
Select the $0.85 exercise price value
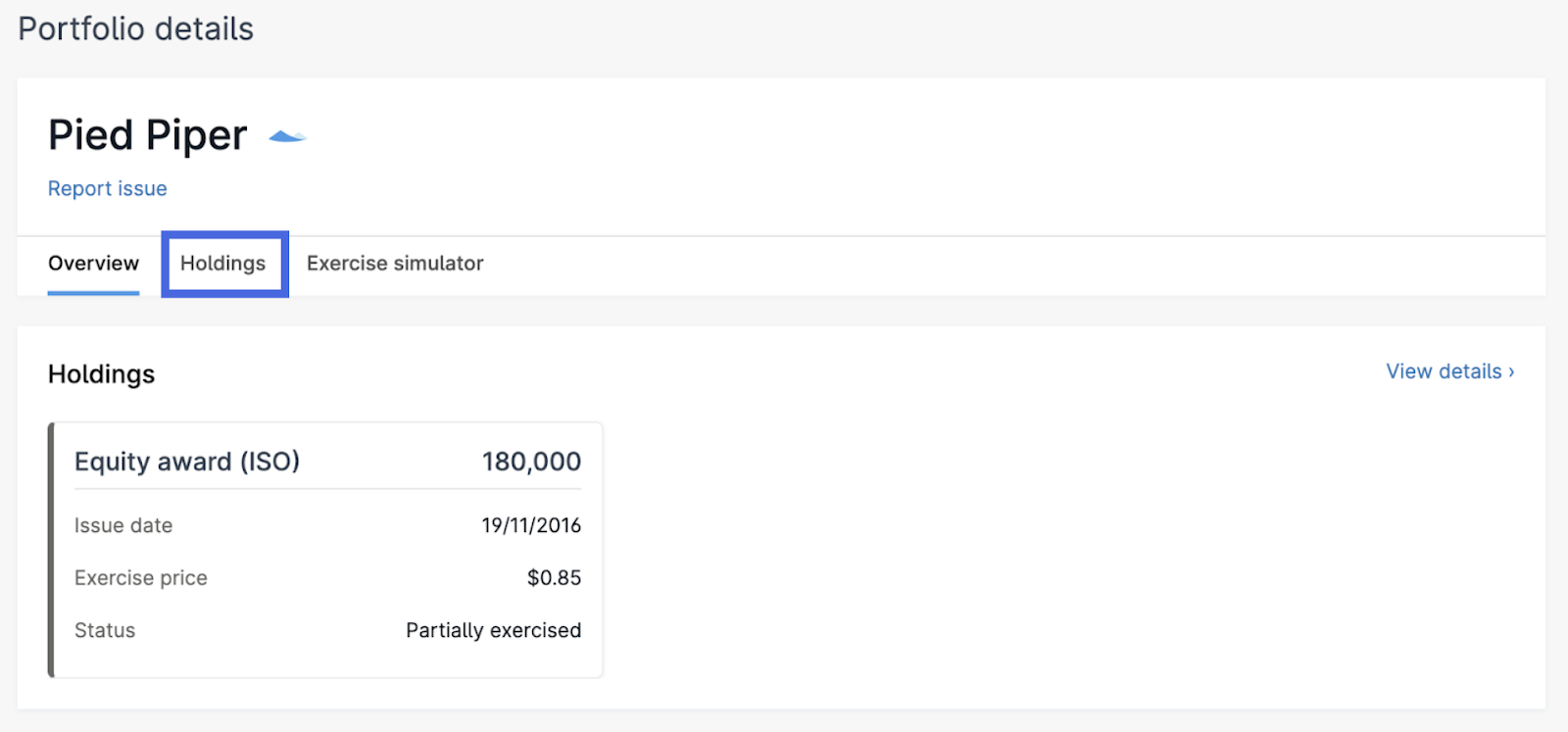[554, 578]
